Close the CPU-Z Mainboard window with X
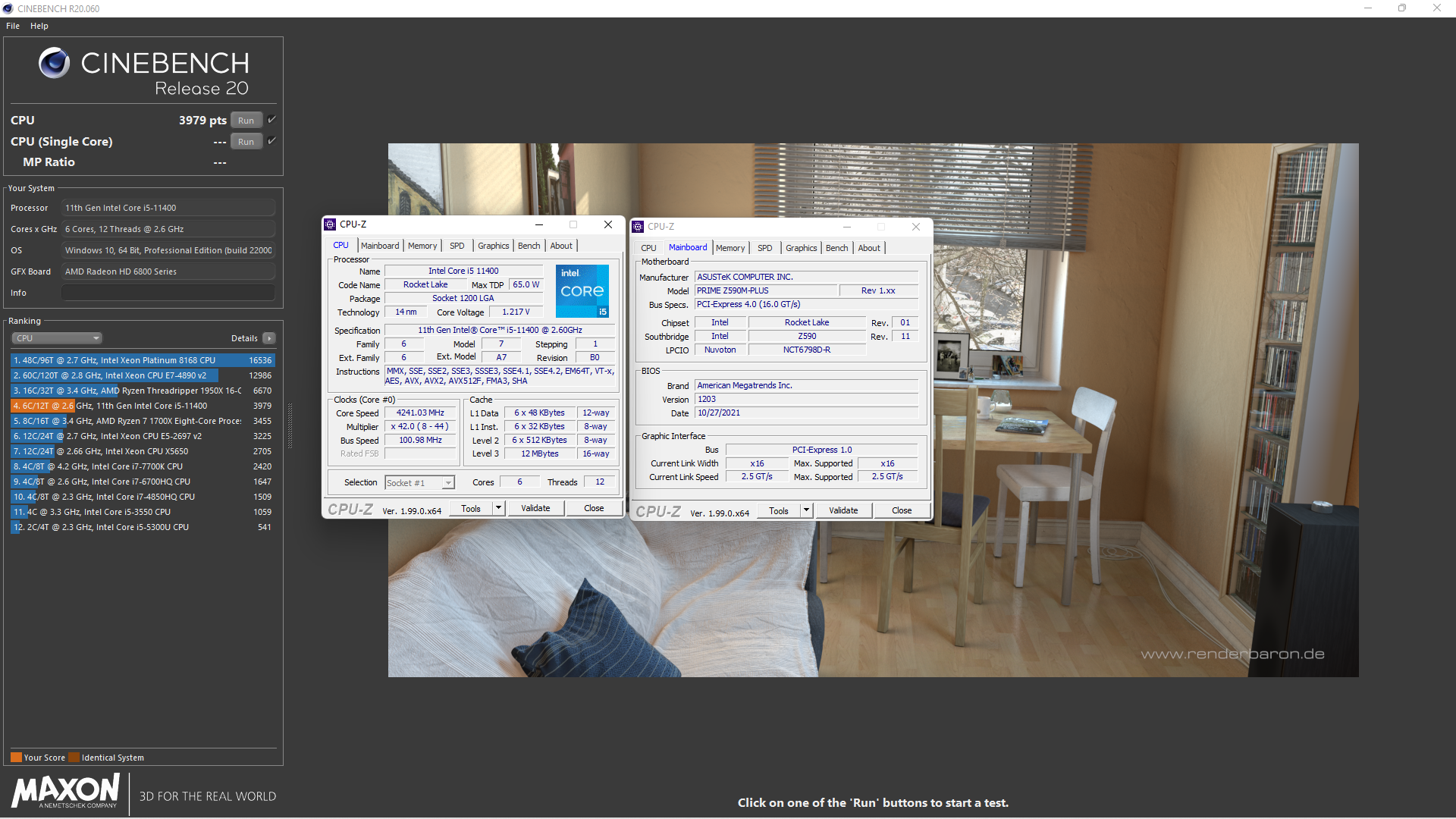1456x819 pixels. click(x=916, y=227)
